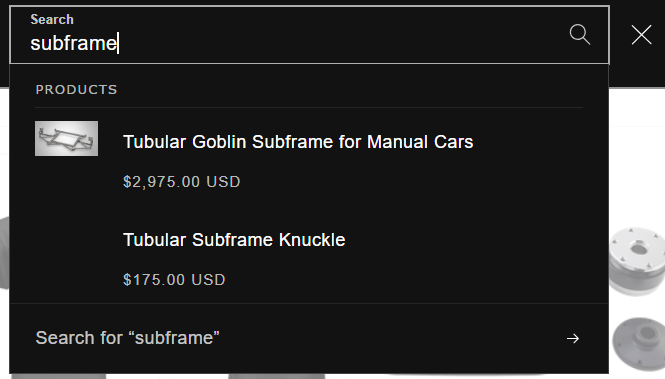Click the $175.00 USD price of the Subframe Knuckle
The image size is (665, 379).
coord(174,280)
